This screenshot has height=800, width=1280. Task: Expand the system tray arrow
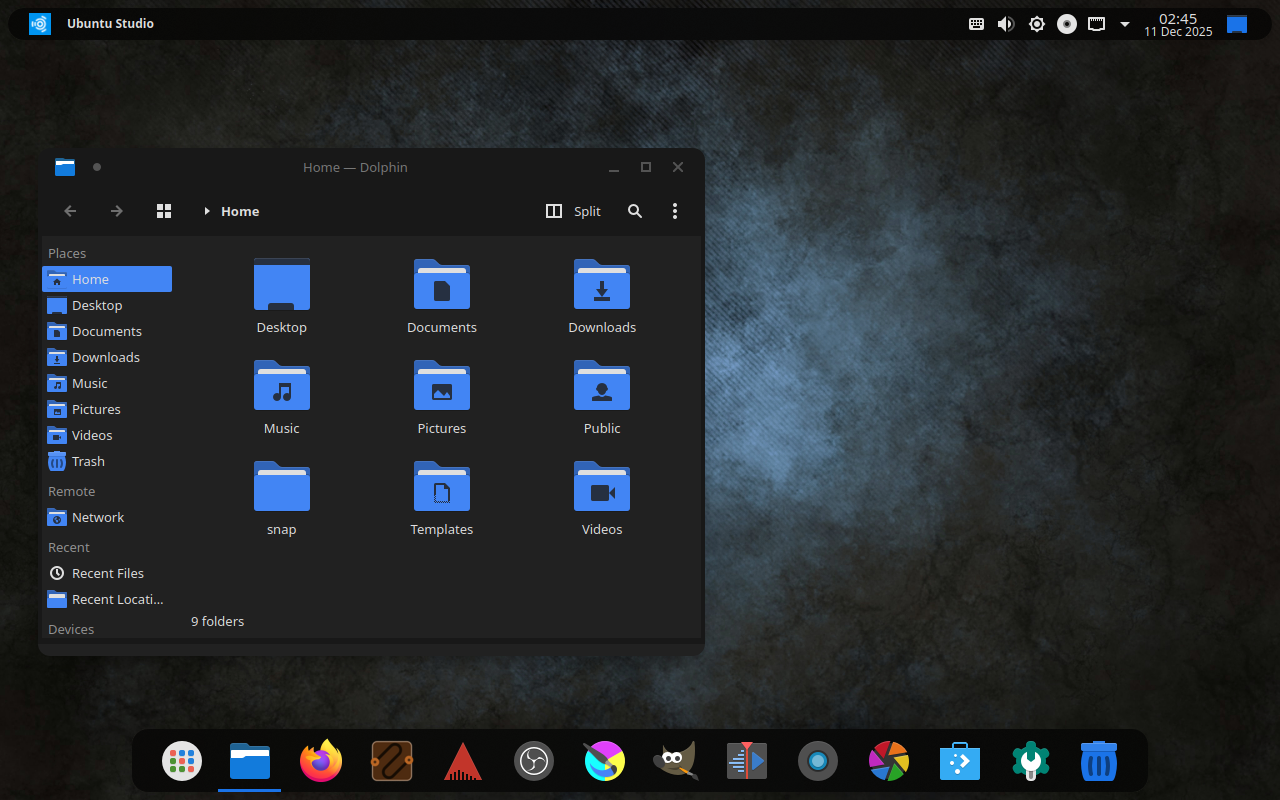point(1124,23)
